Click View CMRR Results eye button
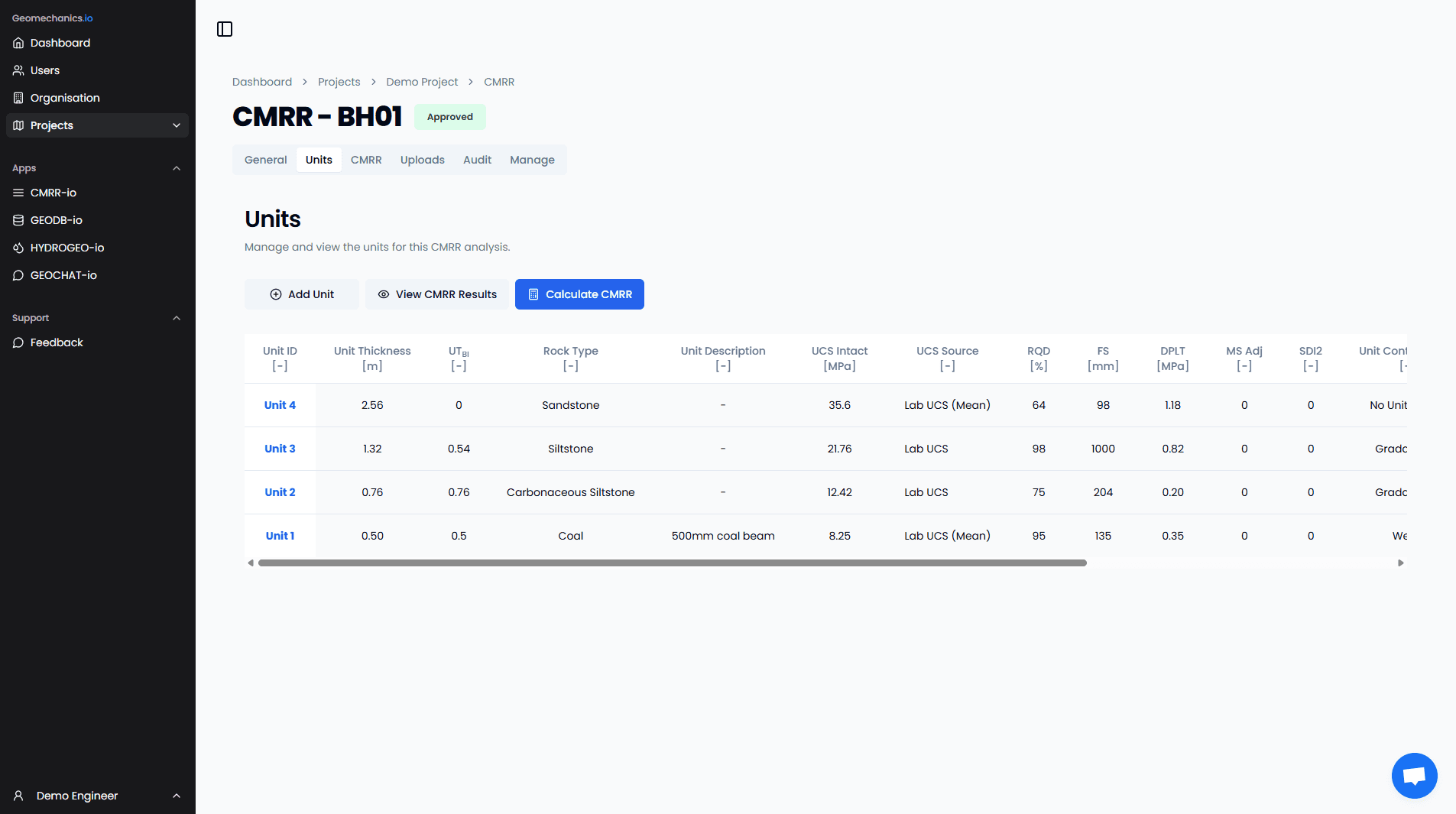 (437, 294)
